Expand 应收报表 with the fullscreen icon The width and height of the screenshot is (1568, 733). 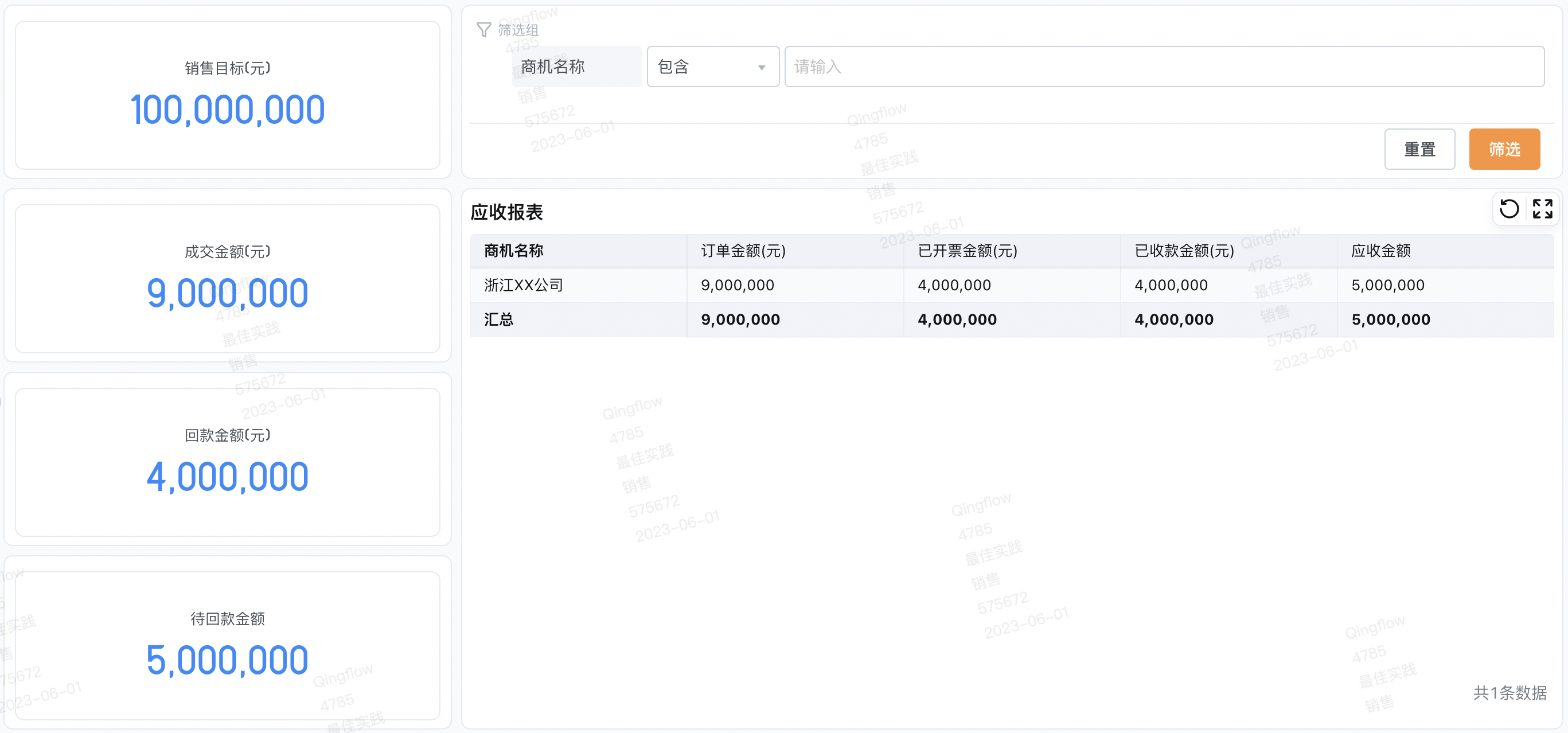coord(1542,209)
